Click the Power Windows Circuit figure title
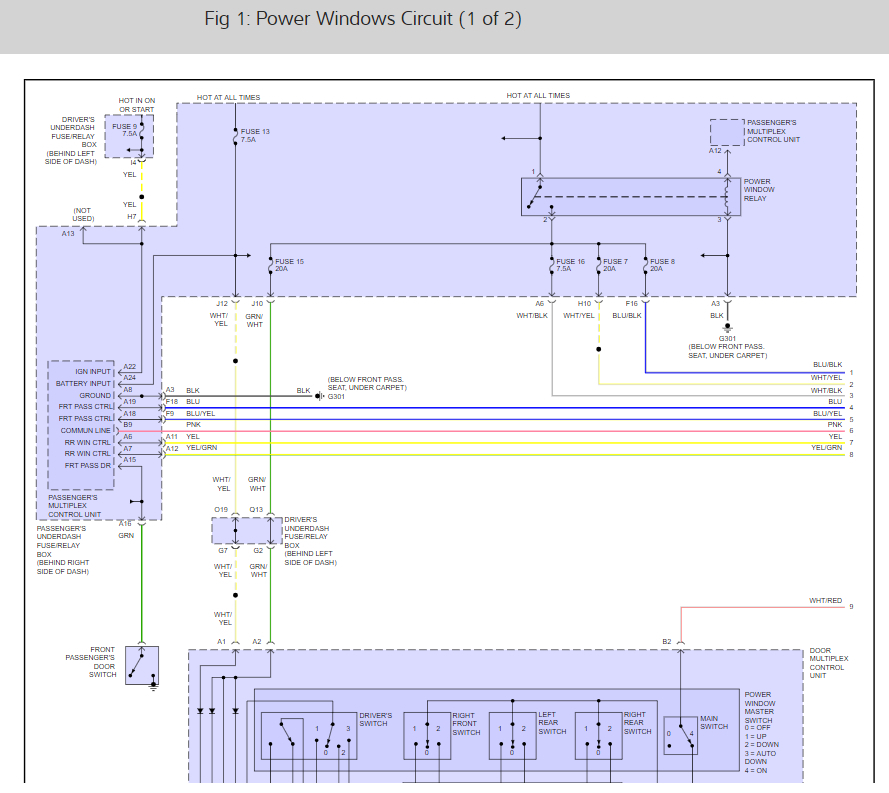The height and width of the screenshot is (793, 889). pyautogui.click(x=362, y=20)
